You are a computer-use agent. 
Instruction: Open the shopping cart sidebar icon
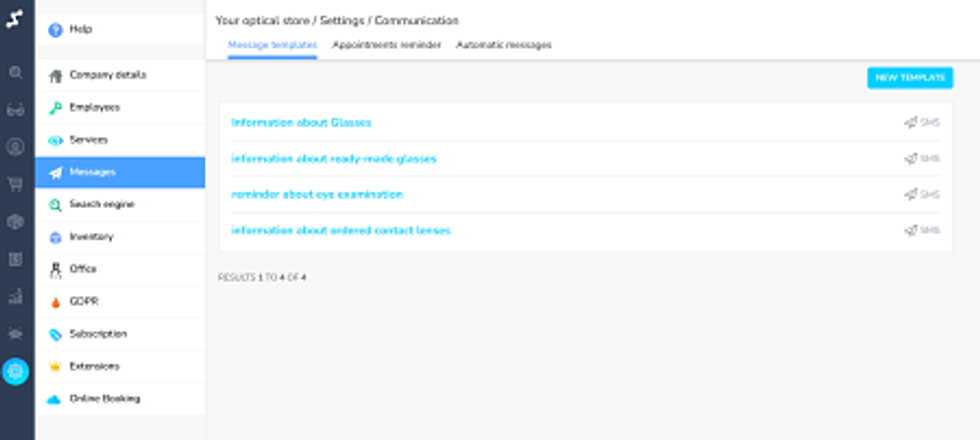click(16, 184)
